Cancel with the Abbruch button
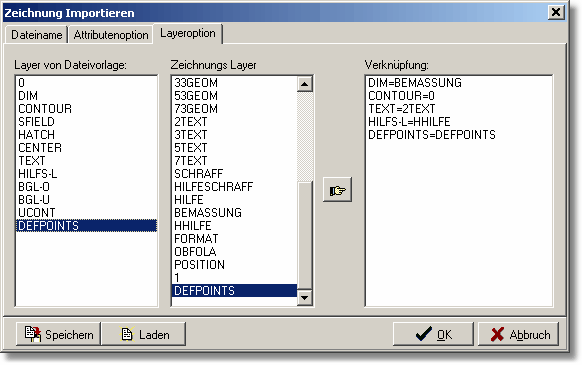The height and width of the screenshot is (365, 582). pyautogui.click(x=519, y=334)
